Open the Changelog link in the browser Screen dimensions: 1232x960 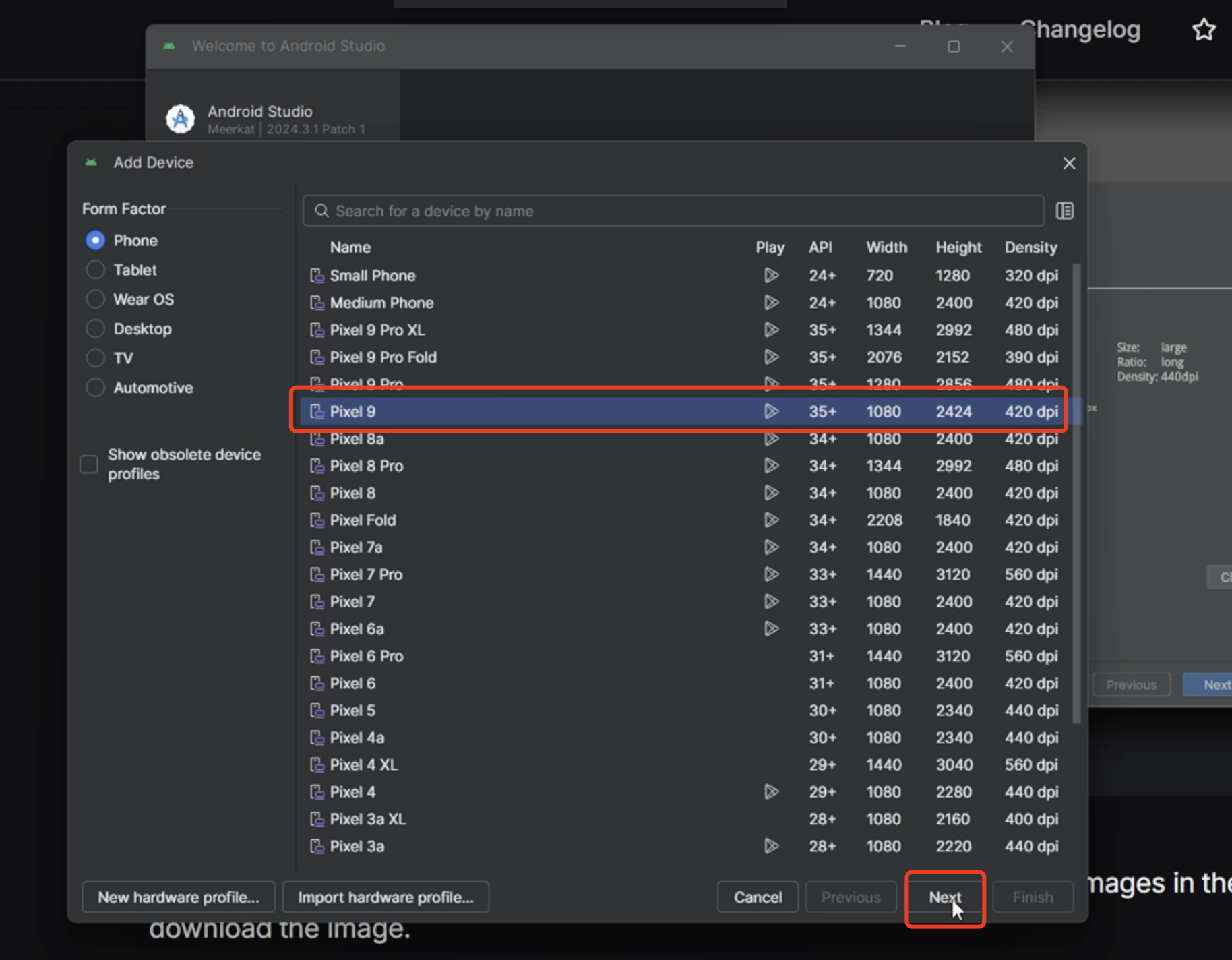[1080, 30]
